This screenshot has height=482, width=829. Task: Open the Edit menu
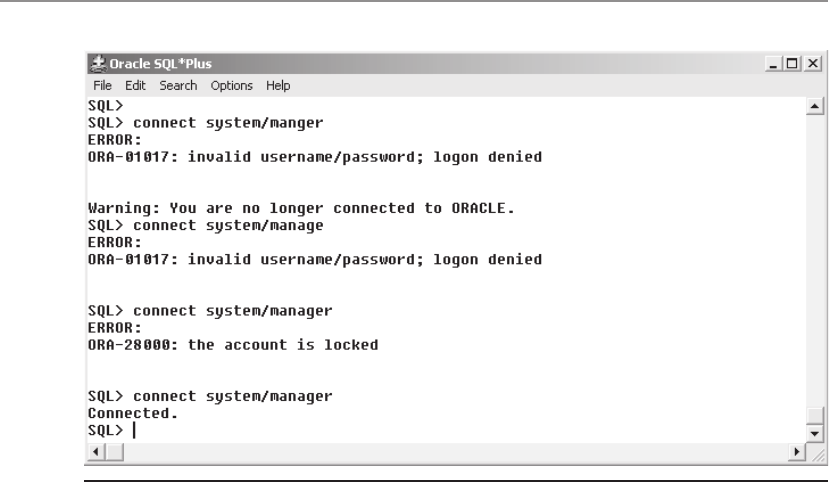click(x=135, y=86)
